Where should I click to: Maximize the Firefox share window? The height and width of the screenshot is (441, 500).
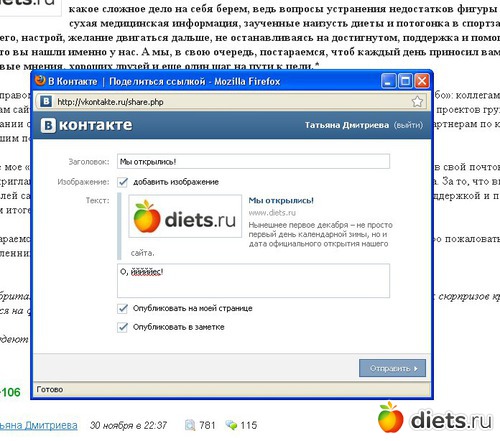[x=405, y=81]
